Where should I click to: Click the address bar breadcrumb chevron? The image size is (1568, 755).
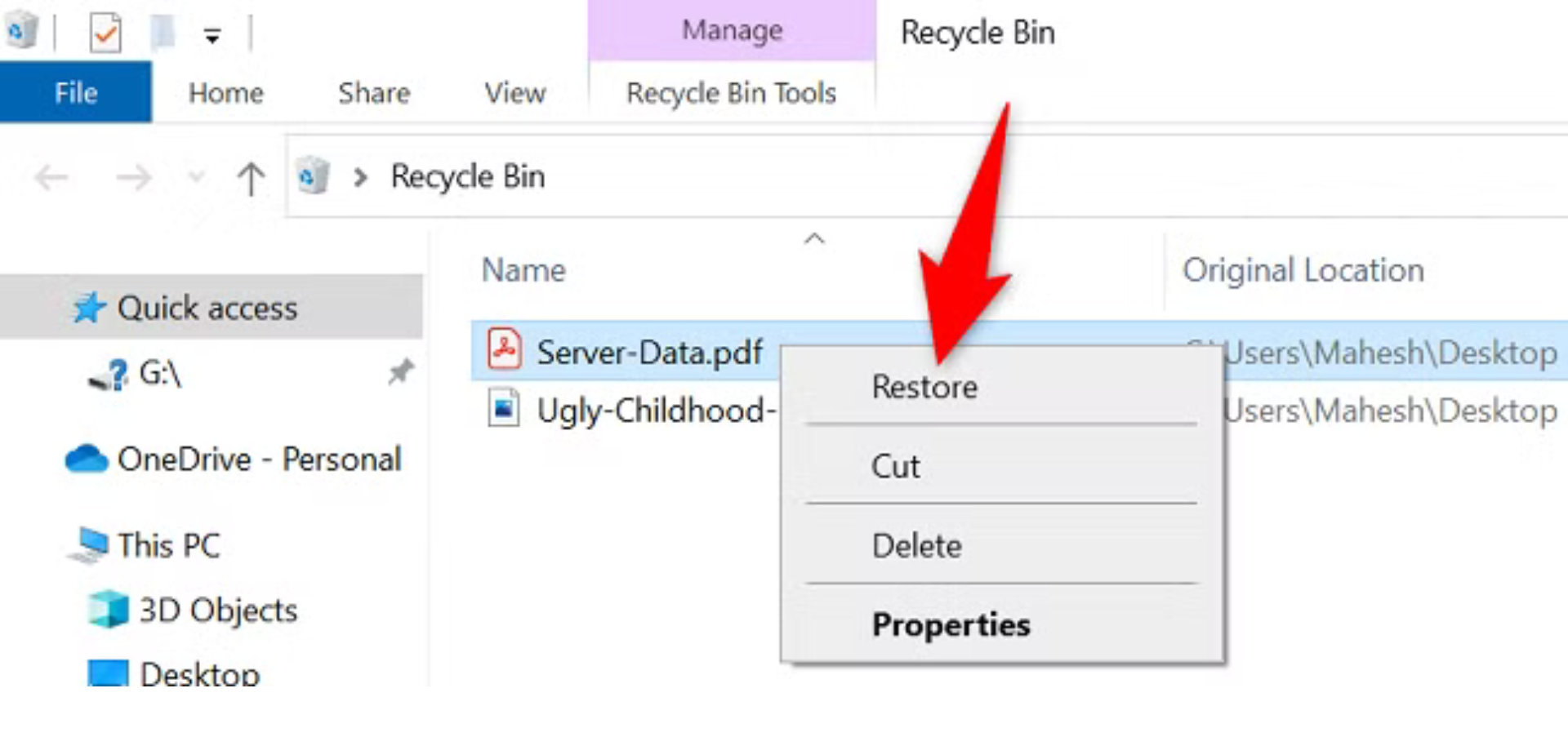point(360,176)
